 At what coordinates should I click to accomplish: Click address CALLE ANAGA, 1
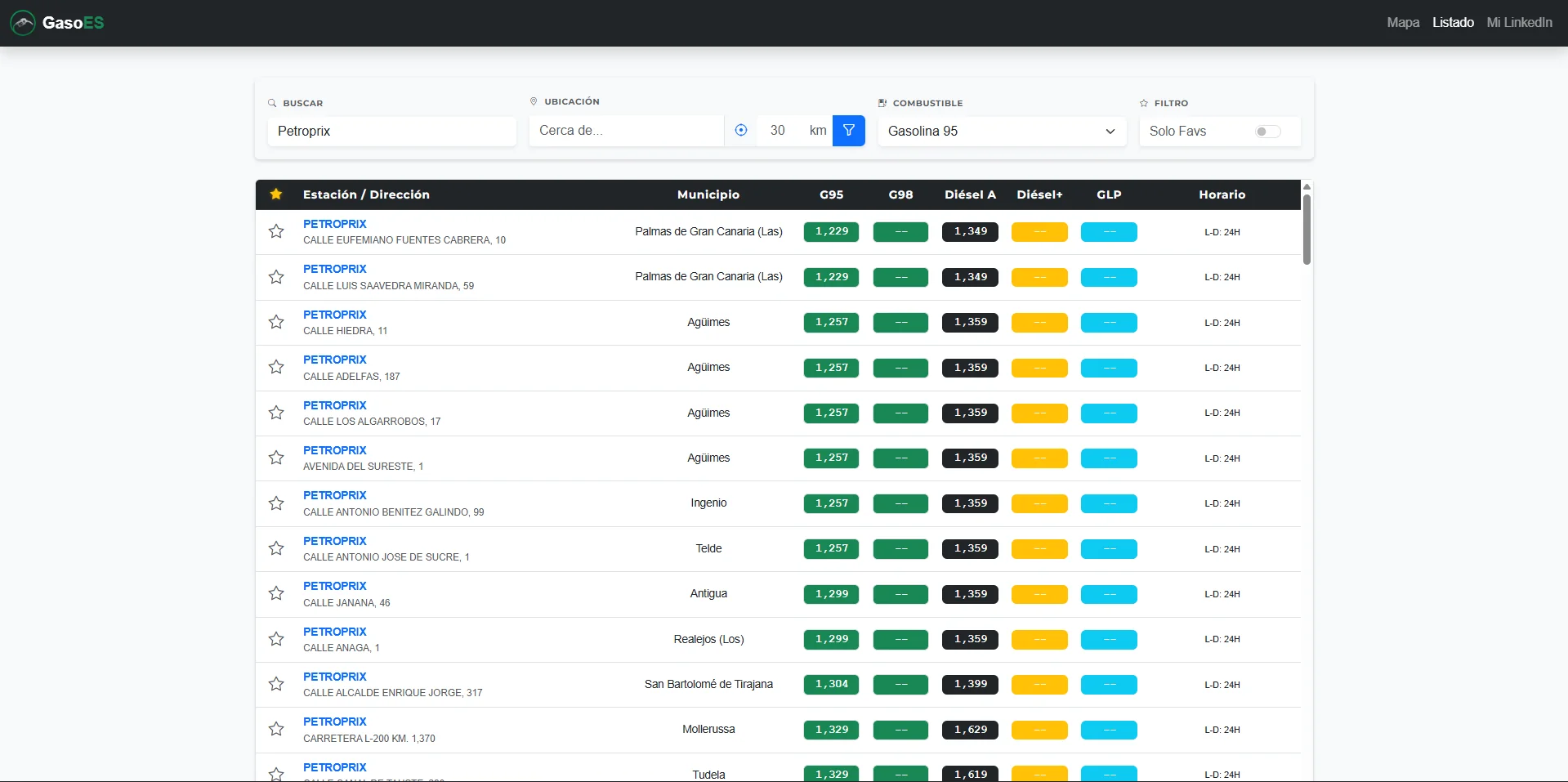tap(342, 648)
